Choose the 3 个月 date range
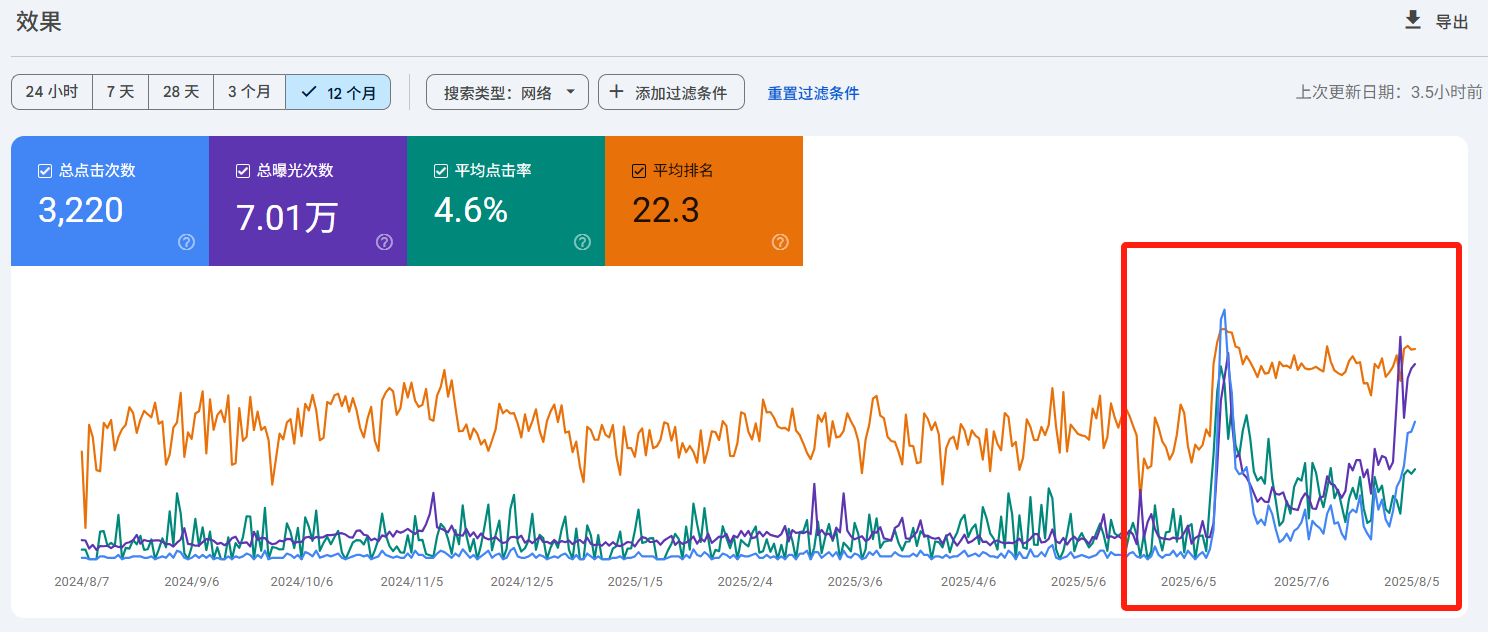Viewport: 1488px width, 632px height. point(250,92)
